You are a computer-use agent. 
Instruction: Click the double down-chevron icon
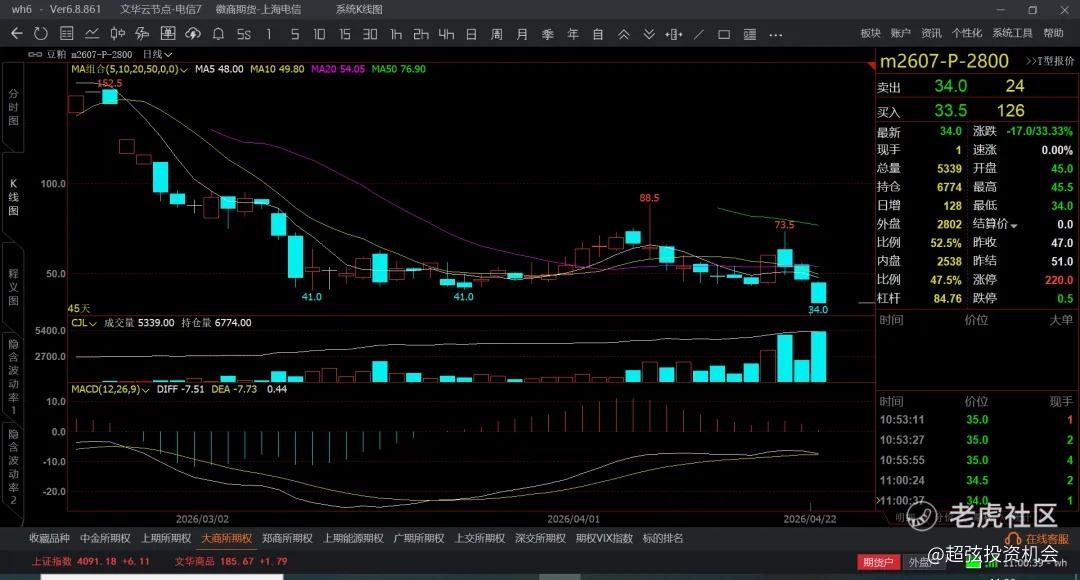click(x=649, y=34)
